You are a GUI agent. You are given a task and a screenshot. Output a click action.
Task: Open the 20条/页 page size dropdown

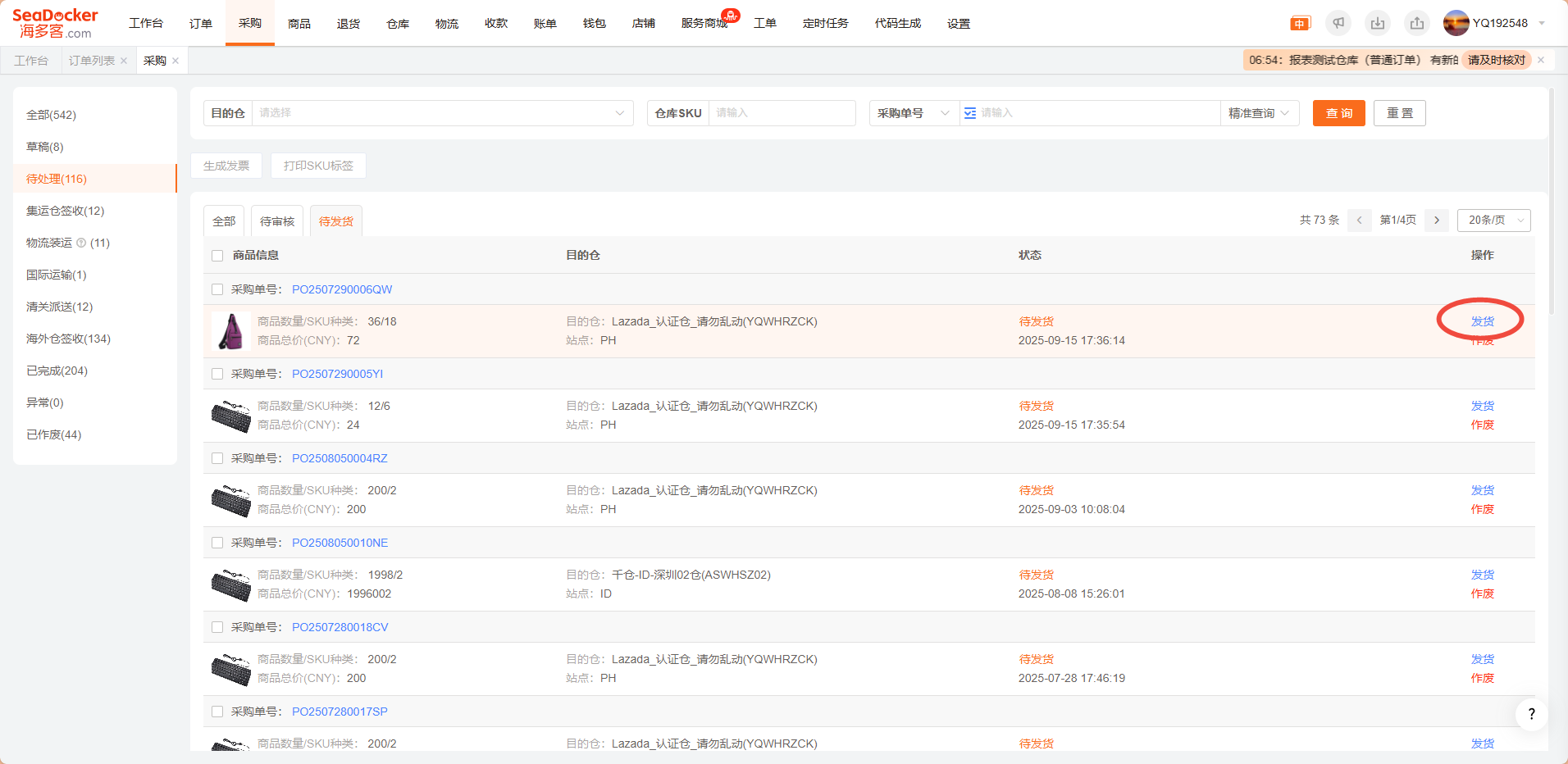[1493, 220]
